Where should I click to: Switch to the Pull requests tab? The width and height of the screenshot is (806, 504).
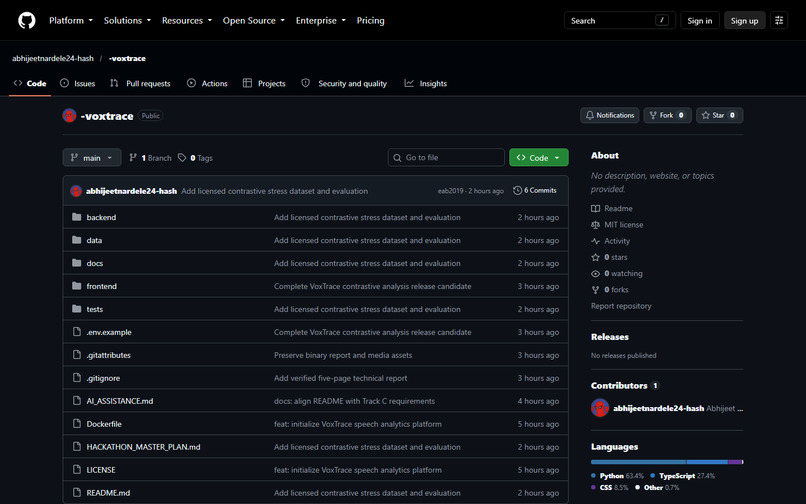(140, 83)
